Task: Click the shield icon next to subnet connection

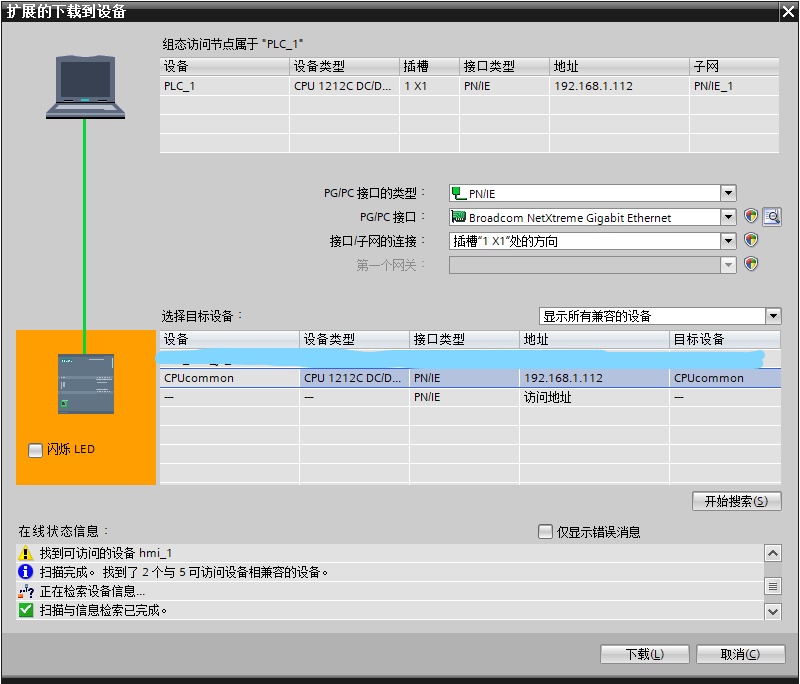Action: point(751,241)
